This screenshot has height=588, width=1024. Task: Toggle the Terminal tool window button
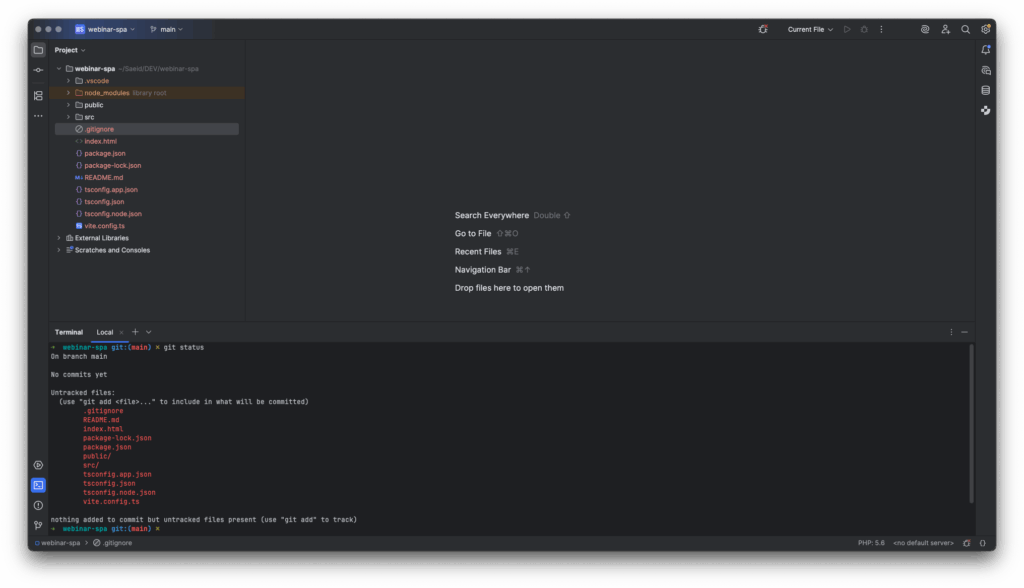click(x=38, y=485)
